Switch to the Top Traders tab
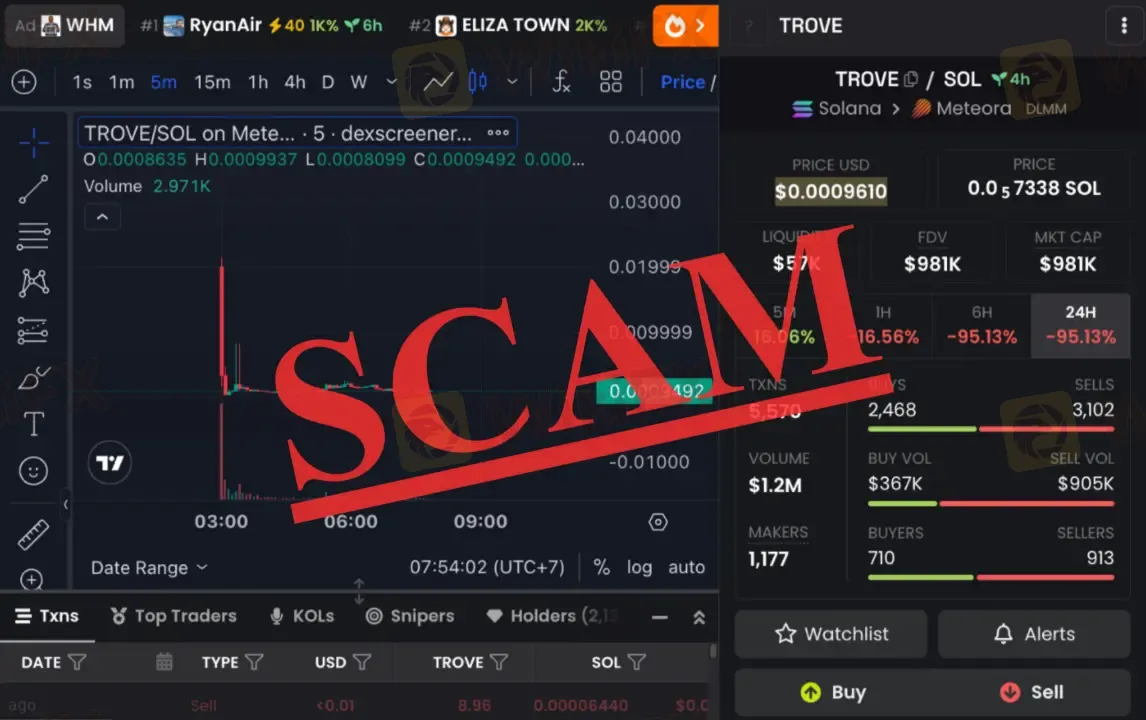Viewport: 1146px width, 720px height. click(x=174, y=616)
